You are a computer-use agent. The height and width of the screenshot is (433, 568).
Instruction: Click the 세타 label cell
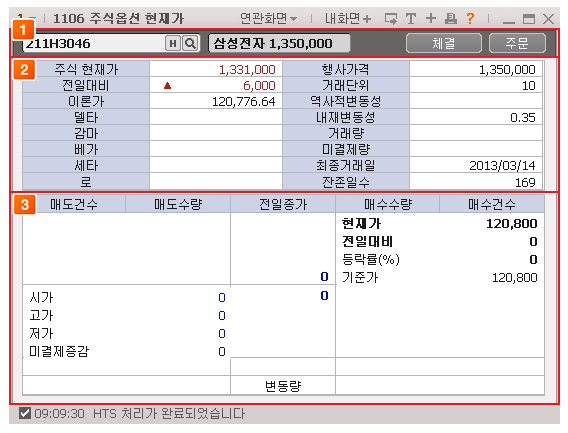(86, 166)
